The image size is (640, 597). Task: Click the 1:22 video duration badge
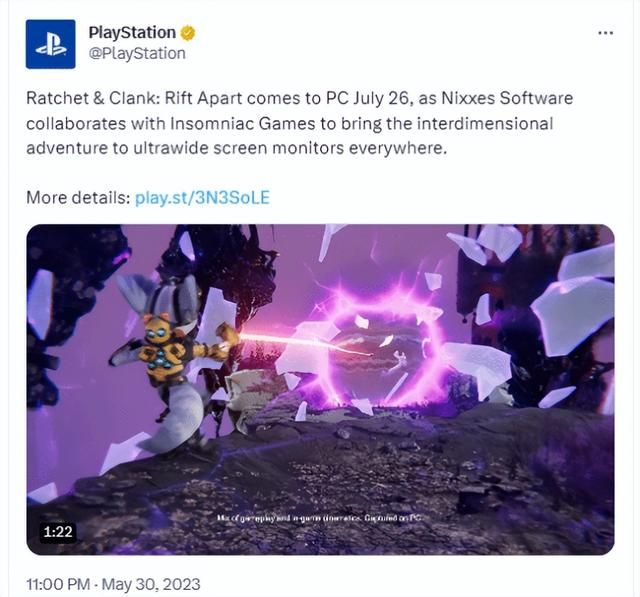pyautogui.click(x=58, y=532)
